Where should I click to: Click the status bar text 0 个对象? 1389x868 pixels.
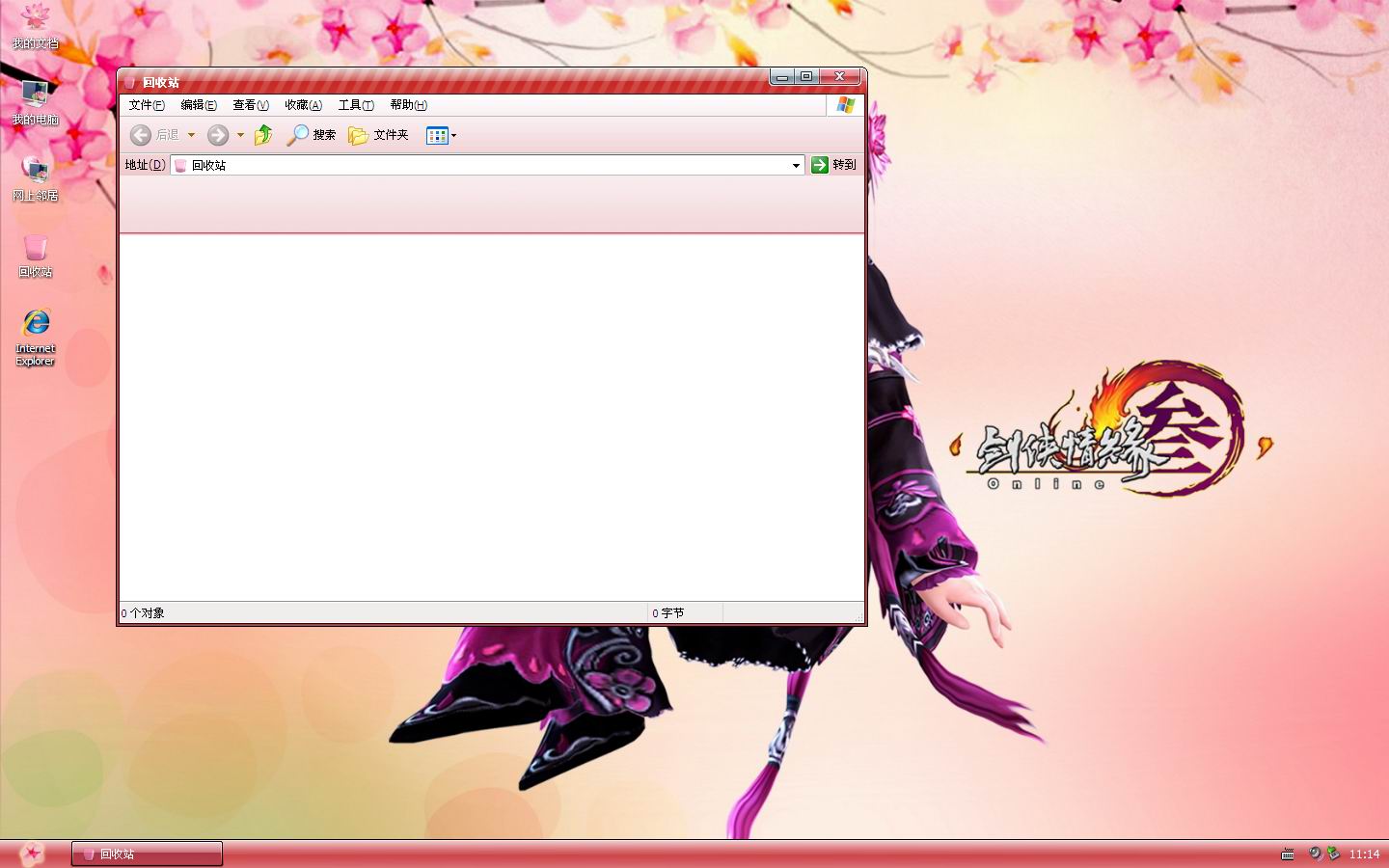pos(143,613)
